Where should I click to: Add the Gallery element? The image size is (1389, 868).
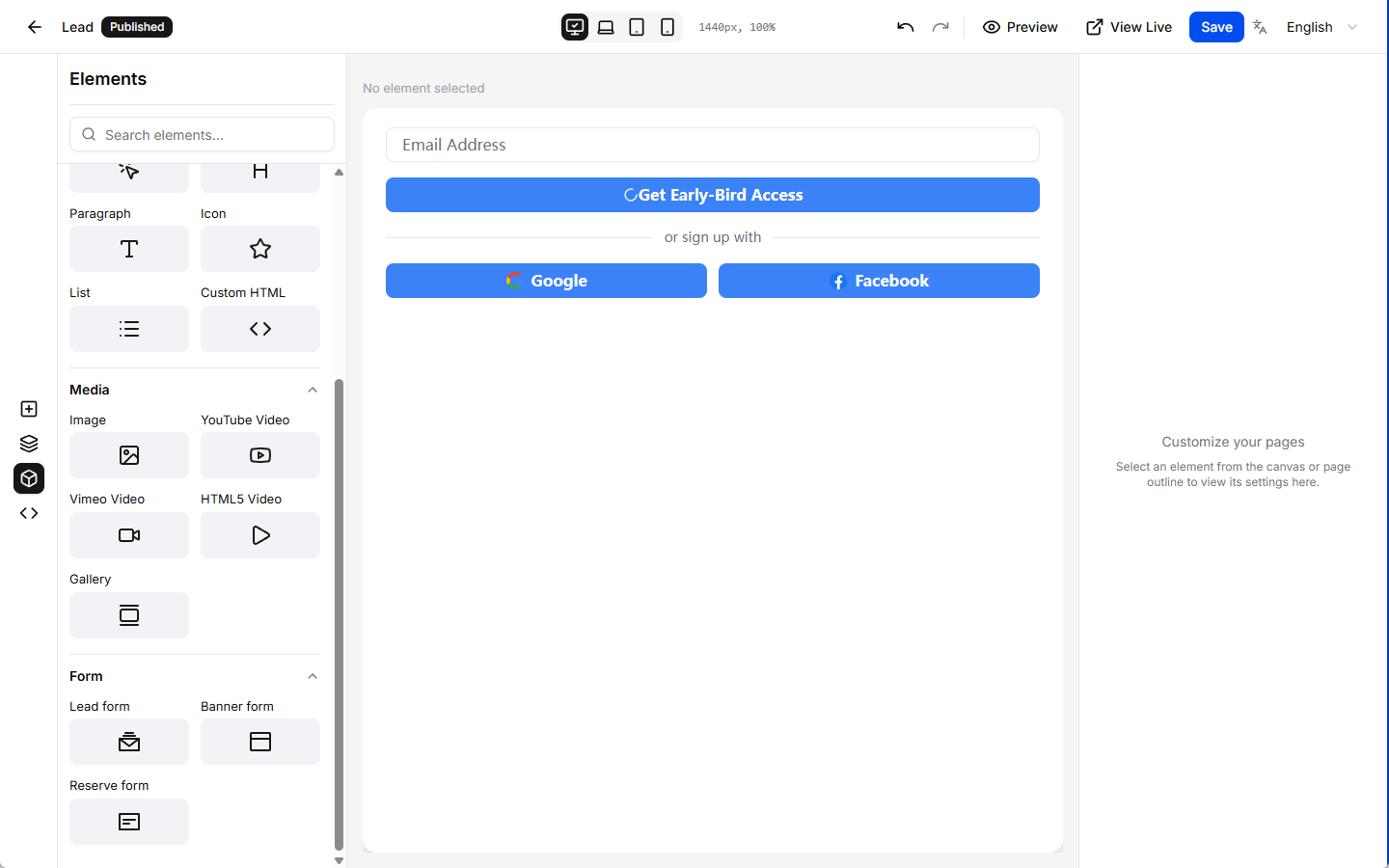tap(129, 615)
